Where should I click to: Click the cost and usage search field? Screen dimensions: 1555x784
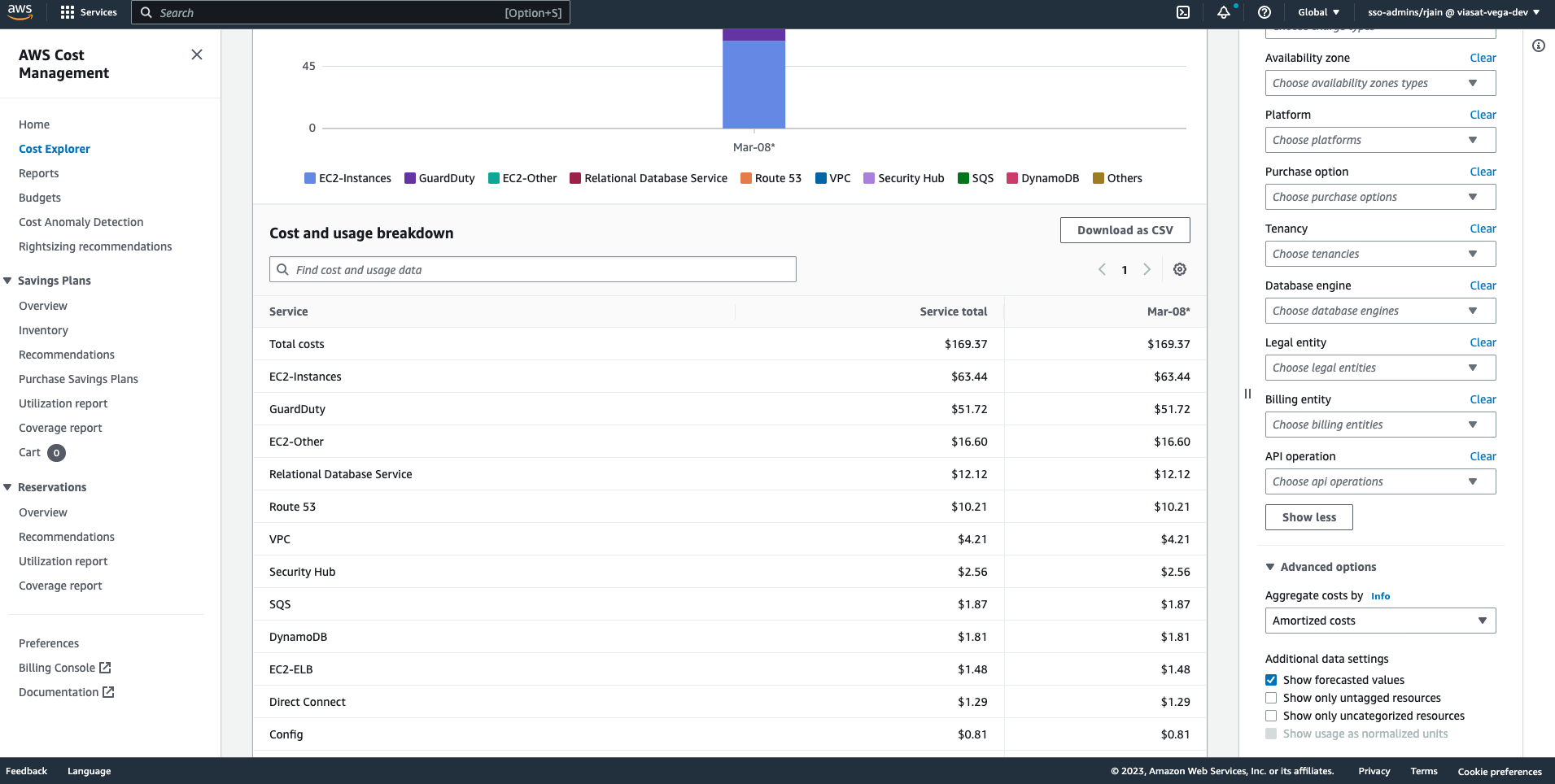[x=532, y=269]
